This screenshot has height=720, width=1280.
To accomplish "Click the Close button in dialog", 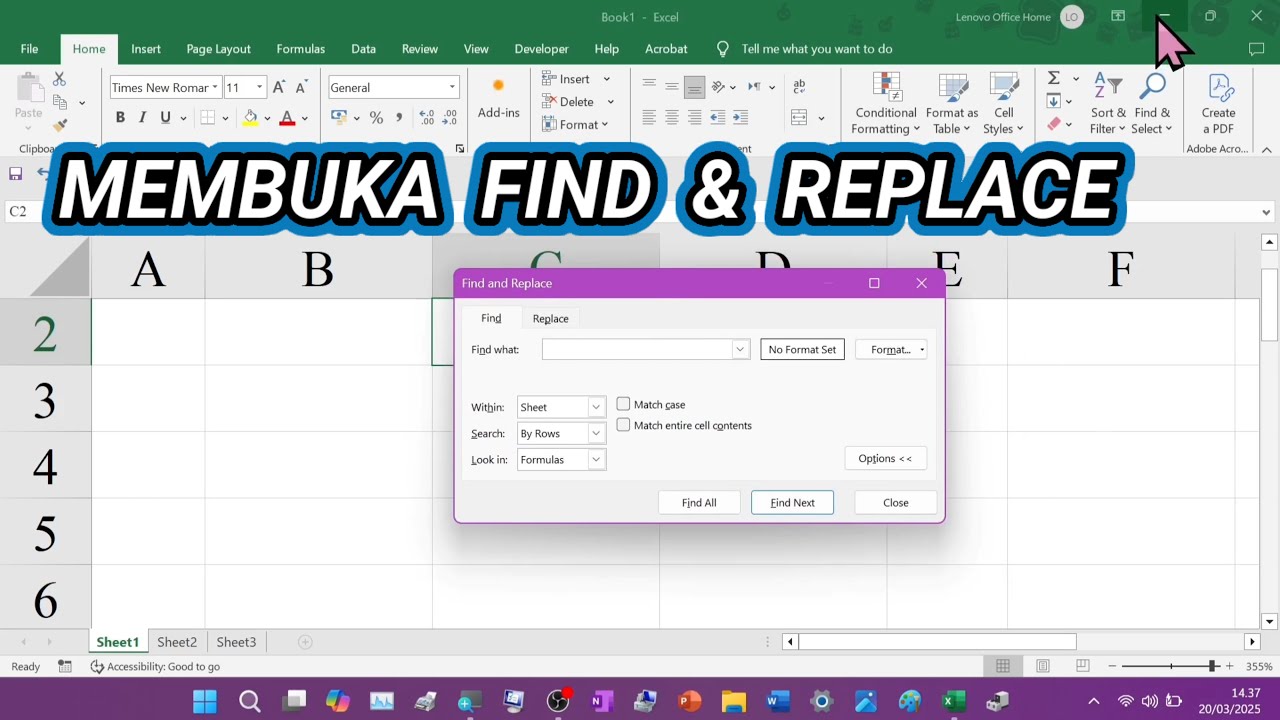I will (x=896, y=502).
